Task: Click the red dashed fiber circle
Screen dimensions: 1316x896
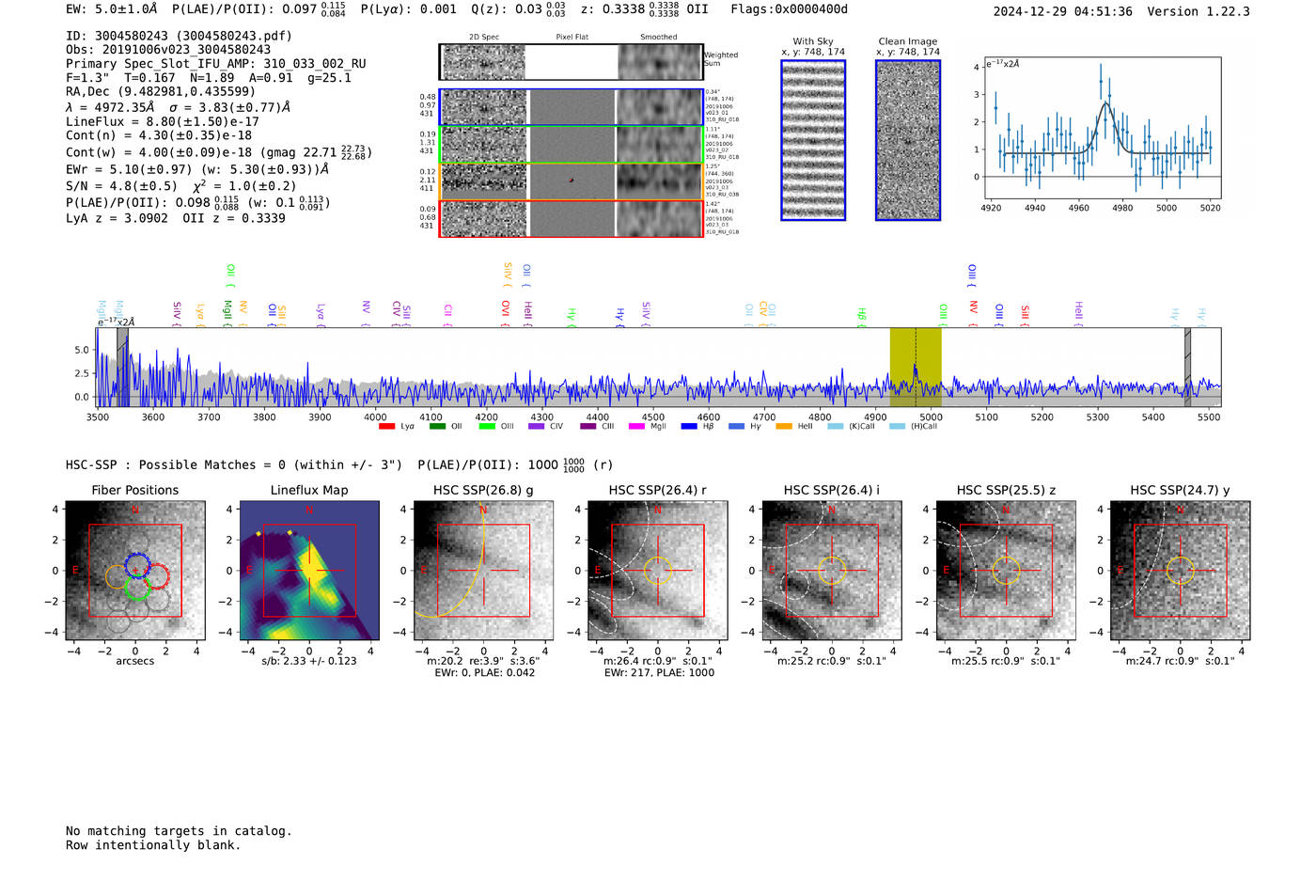Action: (x=156, y=576)
